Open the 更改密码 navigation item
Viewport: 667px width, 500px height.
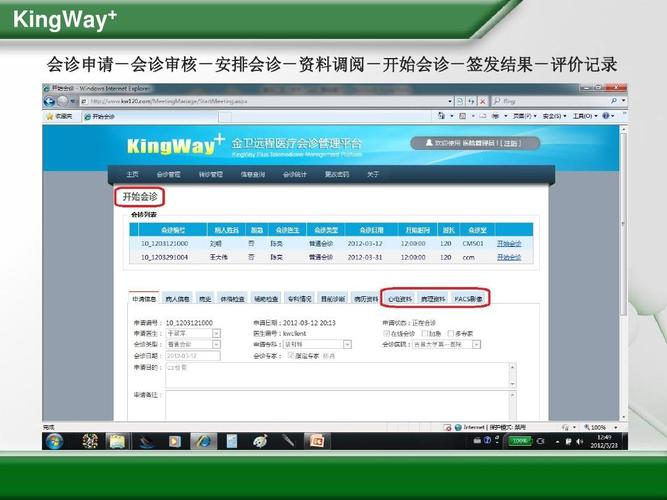(x=337, y=174)
